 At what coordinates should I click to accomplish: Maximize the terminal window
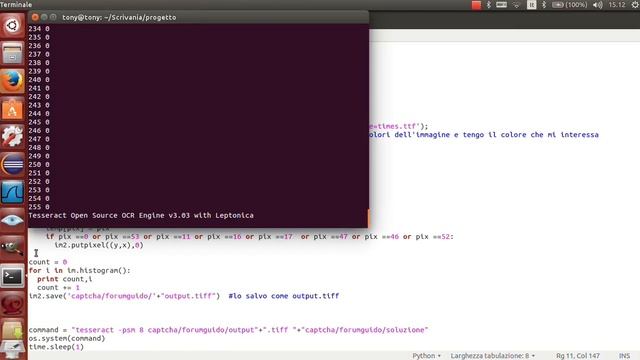click(x=53, y=17)
